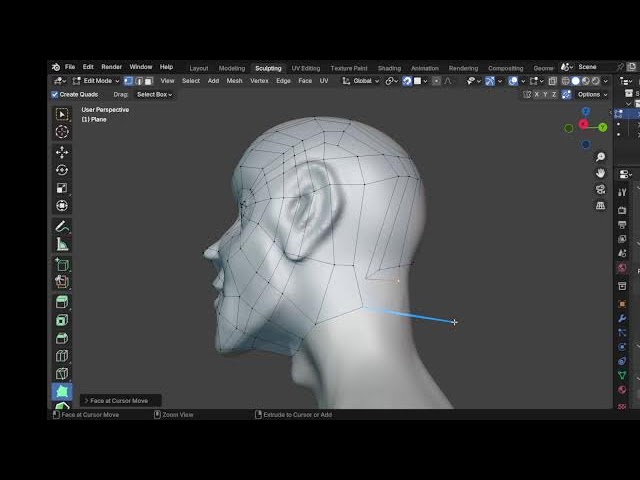
Task: Open the Render menu
Action: click(x=111, y=67)
